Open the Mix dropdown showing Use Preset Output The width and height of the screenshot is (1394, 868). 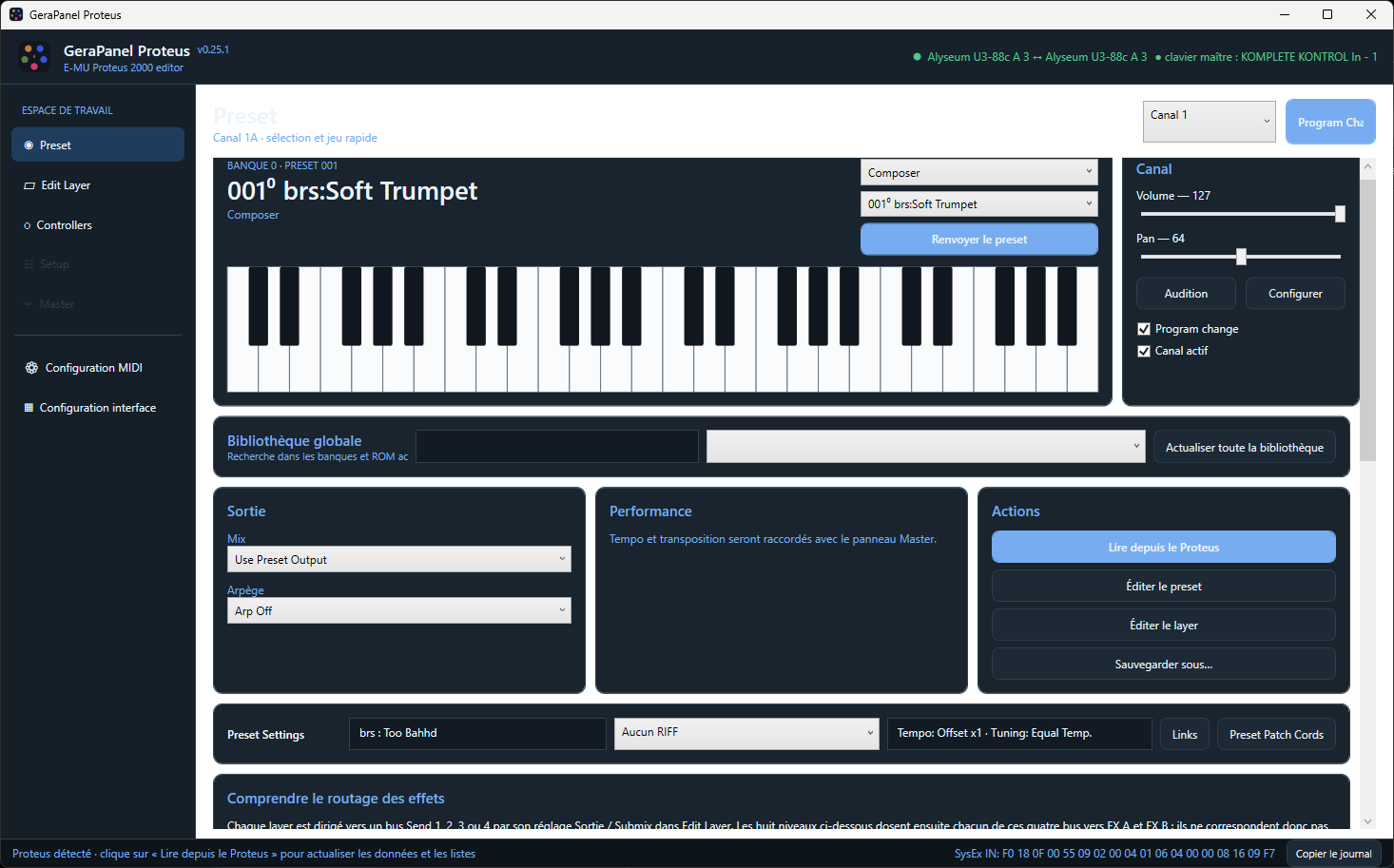[x=399, y=559]
